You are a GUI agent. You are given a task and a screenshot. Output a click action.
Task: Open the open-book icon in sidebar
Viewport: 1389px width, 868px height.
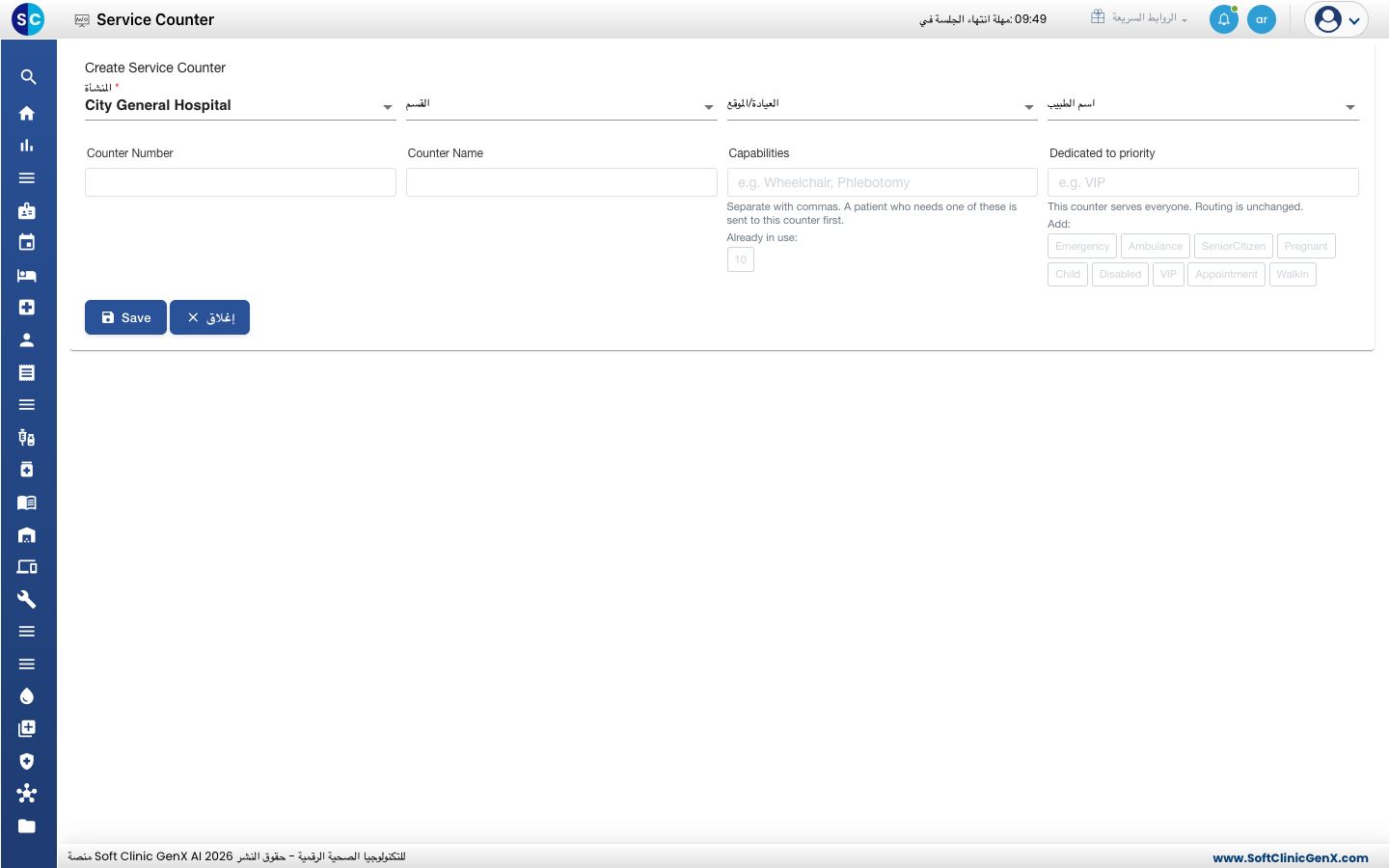pos(27,502)
